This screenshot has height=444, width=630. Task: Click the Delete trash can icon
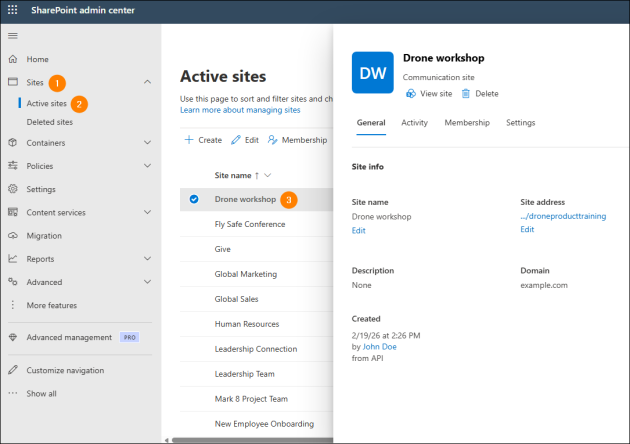pos(466,94)
